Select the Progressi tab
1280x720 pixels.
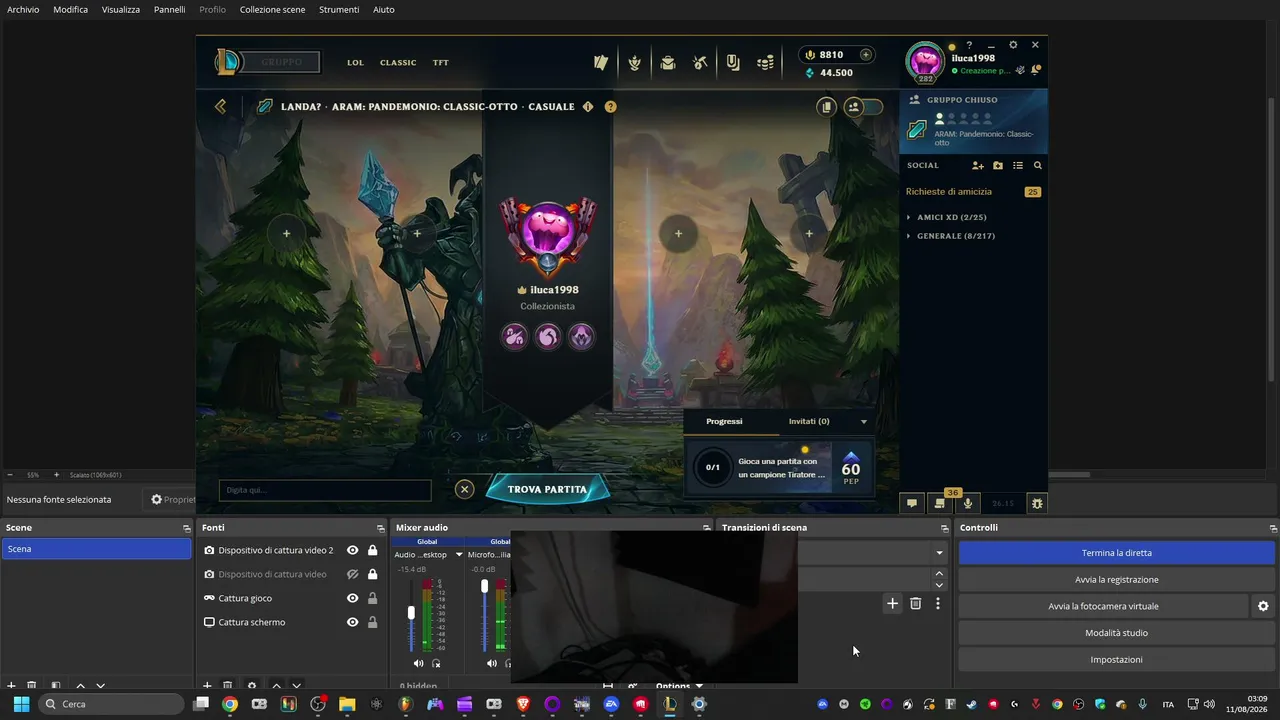(724, 421)
